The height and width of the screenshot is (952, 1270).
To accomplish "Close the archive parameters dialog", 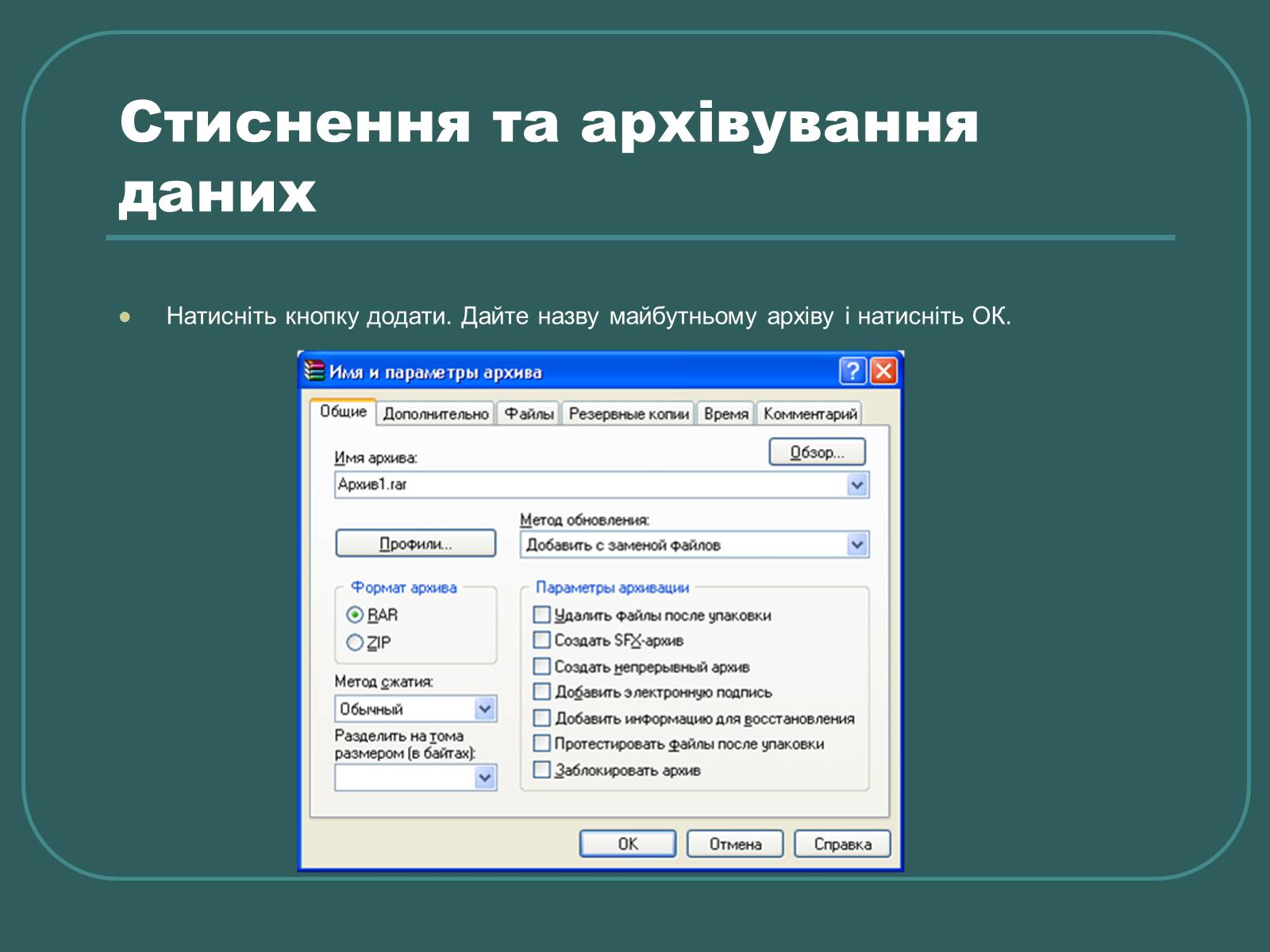I will coord(883,371).
